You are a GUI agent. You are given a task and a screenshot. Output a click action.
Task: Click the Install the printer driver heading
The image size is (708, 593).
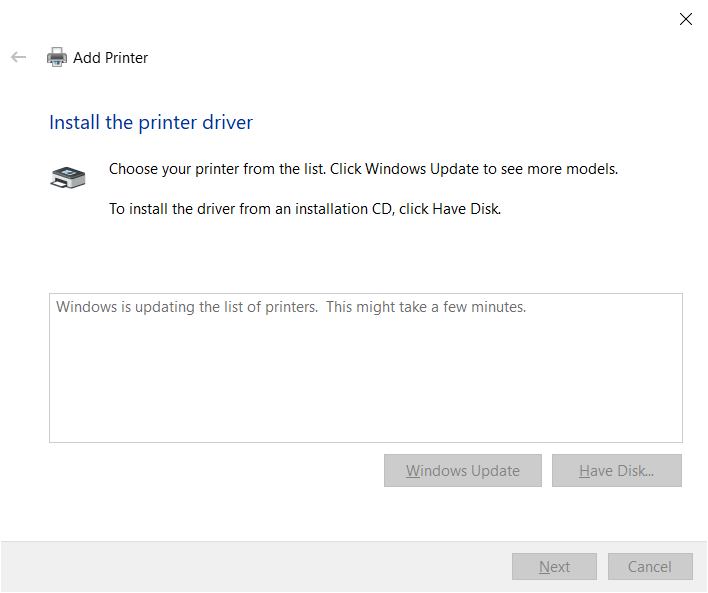151,122
